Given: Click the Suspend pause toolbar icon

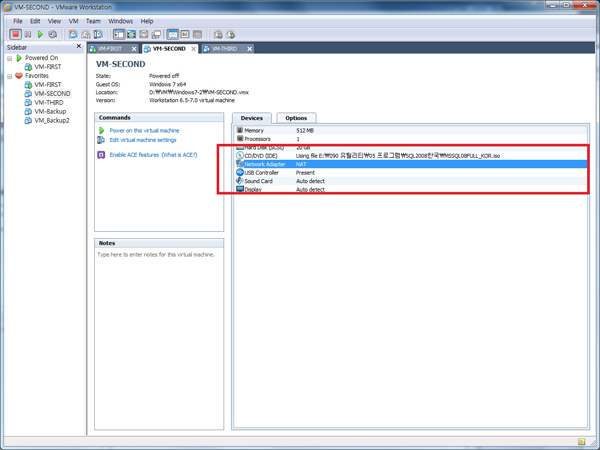Looking at the screenshot, I should coord(28,34).
